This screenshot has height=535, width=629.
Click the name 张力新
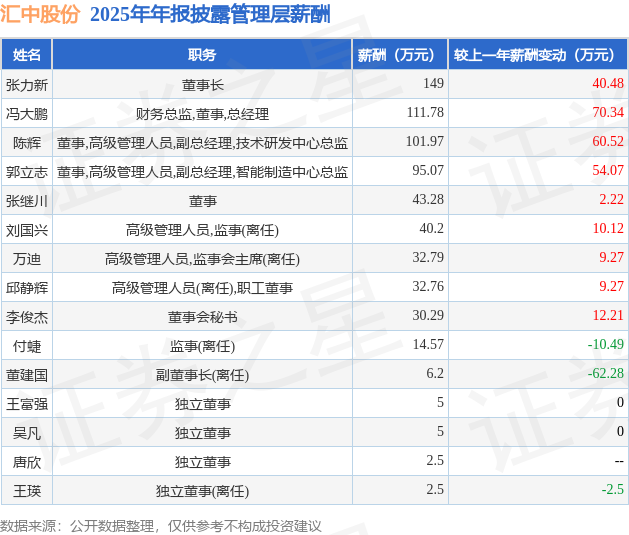27,85
